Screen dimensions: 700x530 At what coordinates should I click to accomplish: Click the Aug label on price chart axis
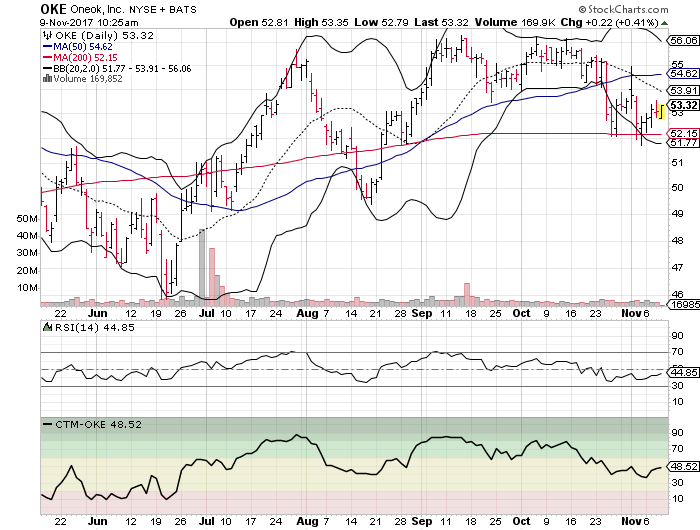point(307,313)
